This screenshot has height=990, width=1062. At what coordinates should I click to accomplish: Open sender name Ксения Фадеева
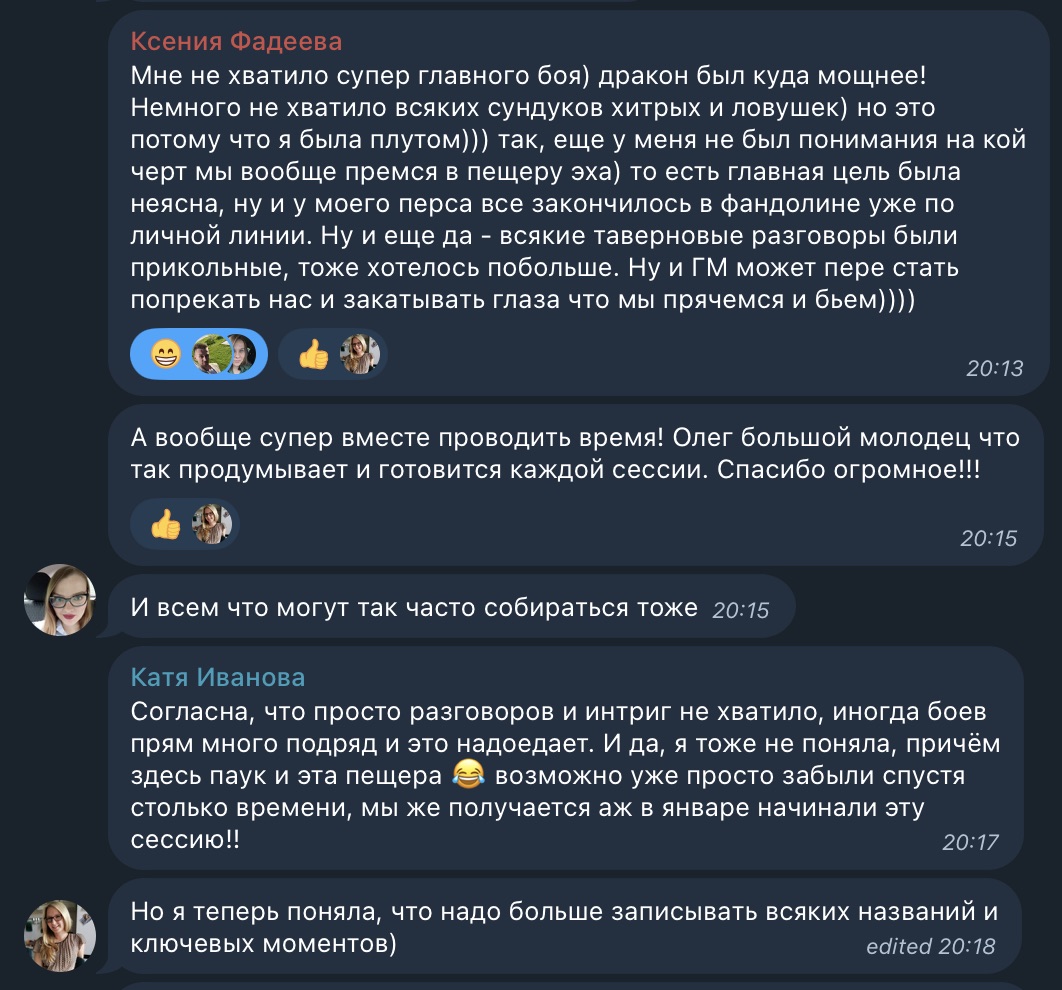point(236,41)
